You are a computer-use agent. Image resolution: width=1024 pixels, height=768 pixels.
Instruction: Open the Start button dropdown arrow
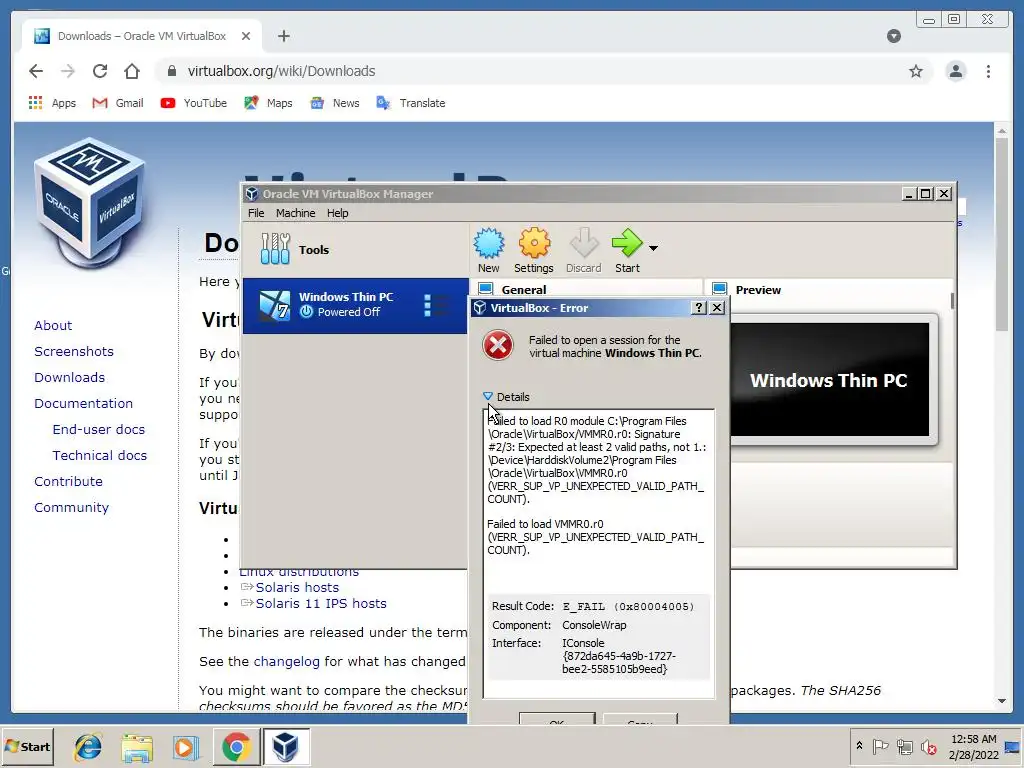click(x=653, y=248)
